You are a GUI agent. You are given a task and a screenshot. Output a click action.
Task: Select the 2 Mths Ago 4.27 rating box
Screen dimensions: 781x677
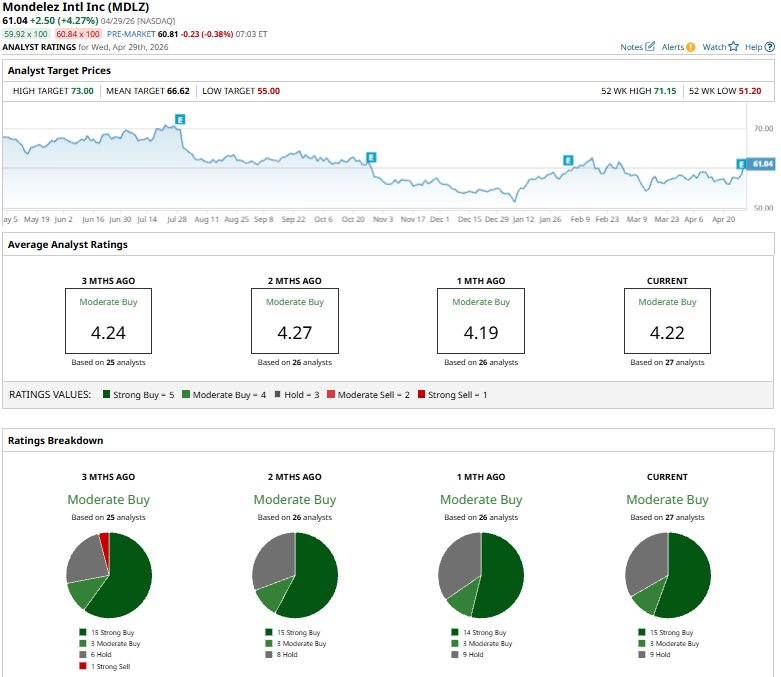coord(294,321)
